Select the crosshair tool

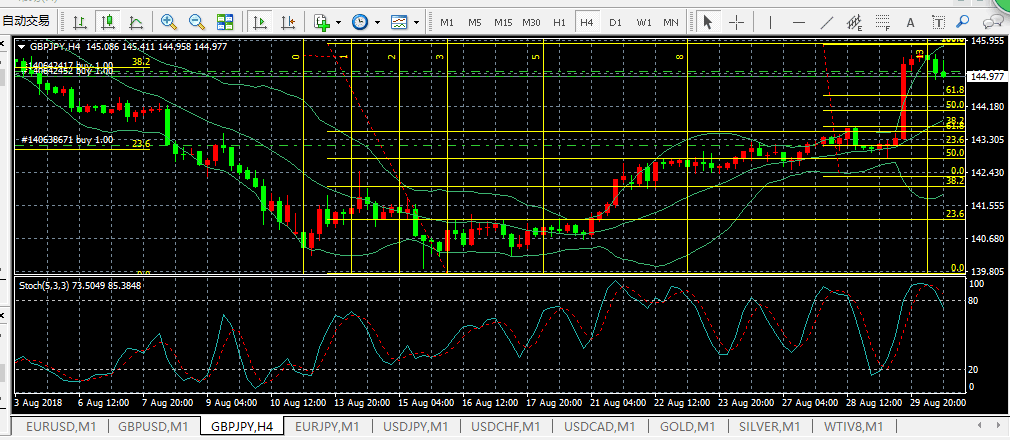click(x=736, y=22)
